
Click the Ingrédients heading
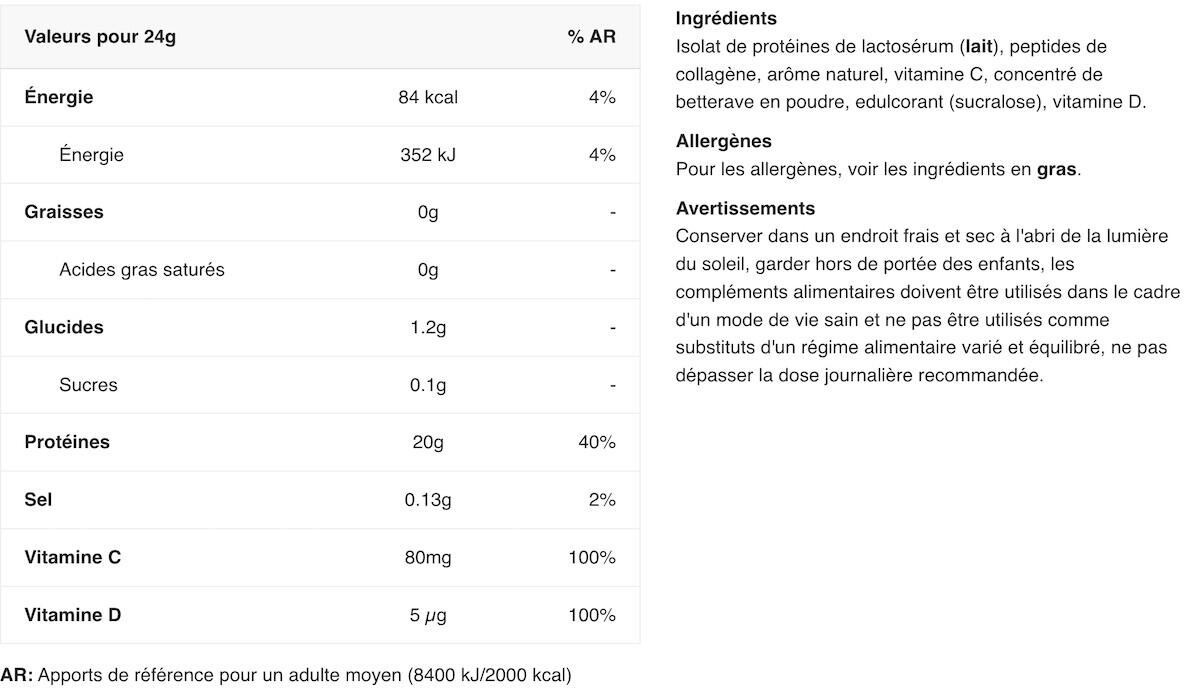(726, 19)
